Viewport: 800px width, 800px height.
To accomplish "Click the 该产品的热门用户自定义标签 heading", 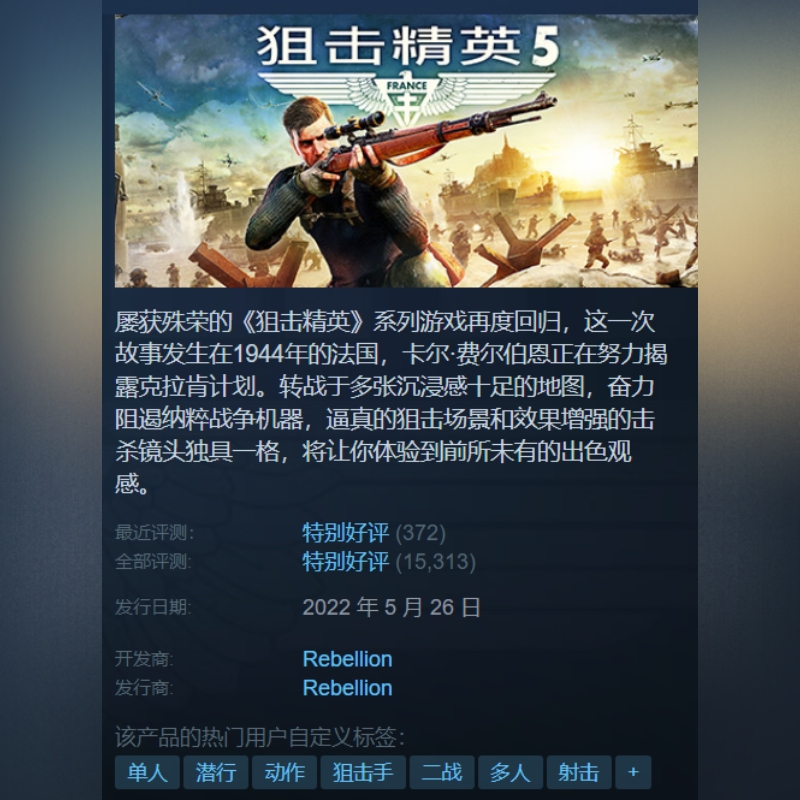I will 260,737.
